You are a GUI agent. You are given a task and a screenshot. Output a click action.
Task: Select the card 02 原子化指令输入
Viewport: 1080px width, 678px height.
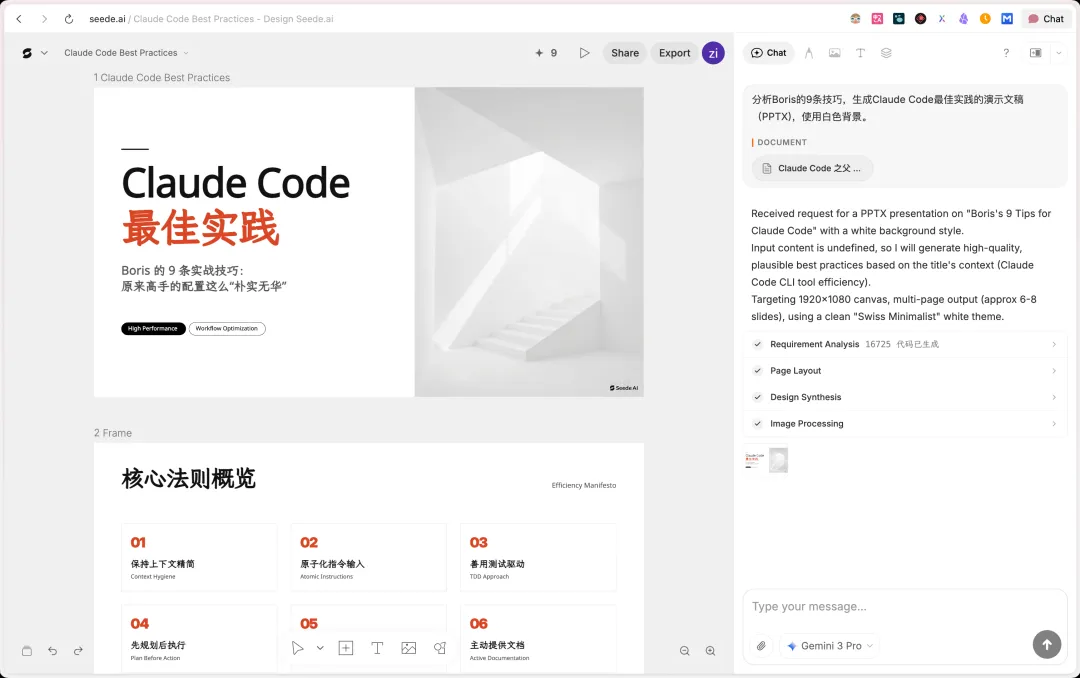[x=368, y=557]
